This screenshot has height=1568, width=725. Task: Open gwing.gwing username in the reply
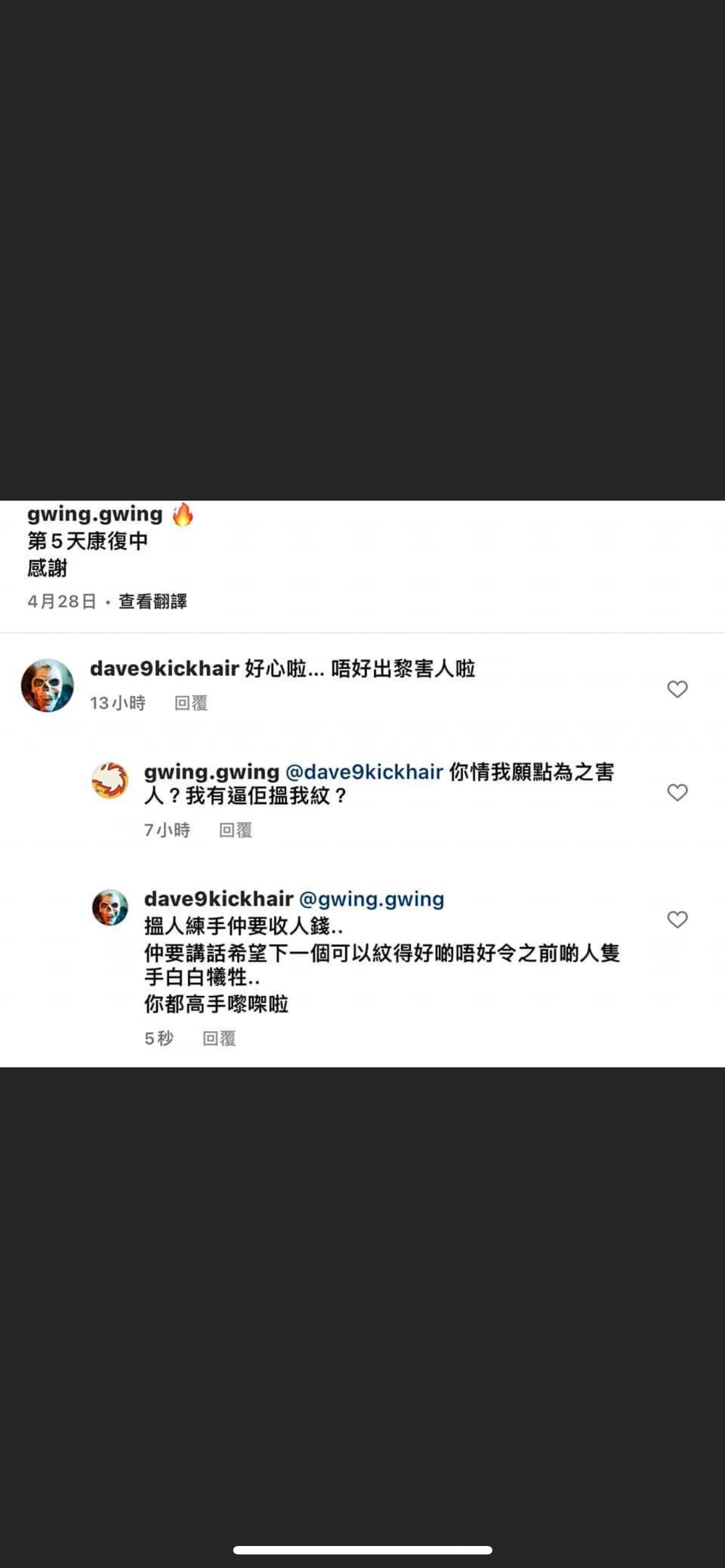click(x=212, y=772)
